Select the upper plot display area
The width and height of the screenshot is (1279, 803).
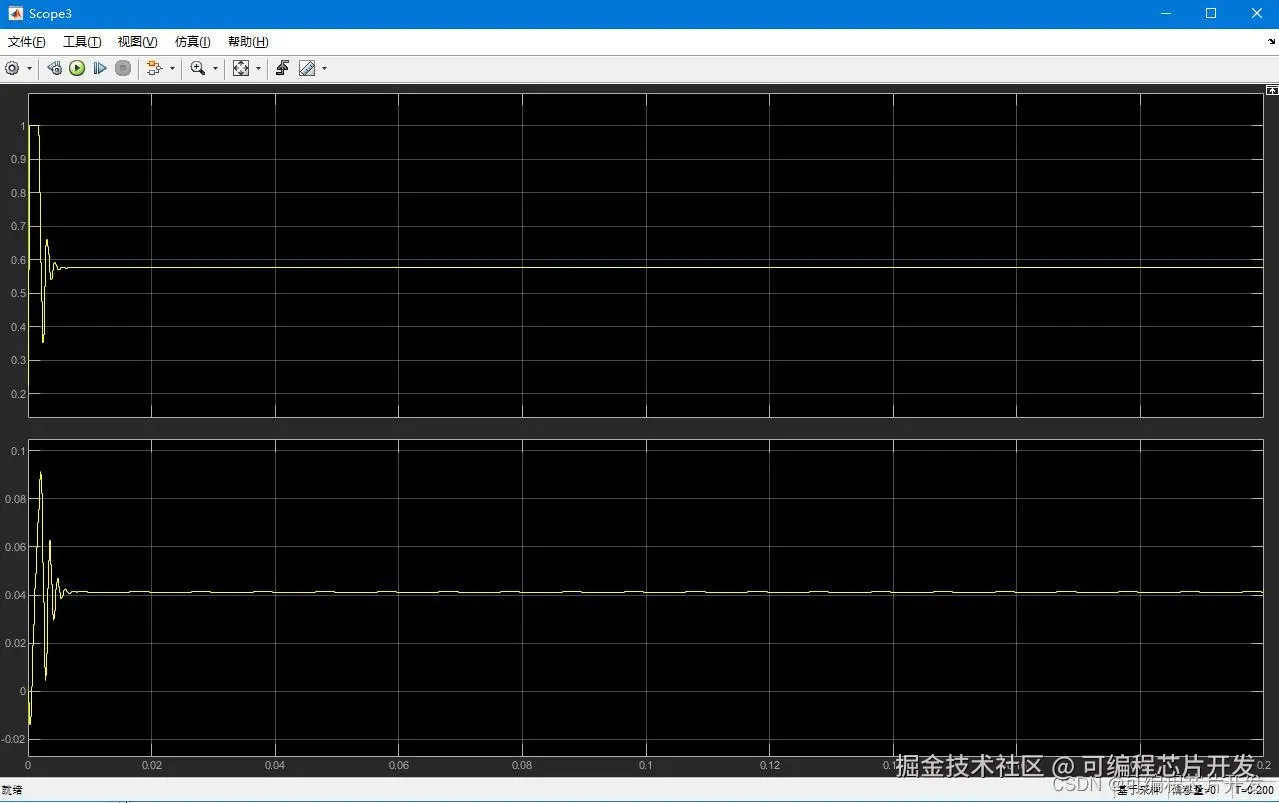click(645, 255)
